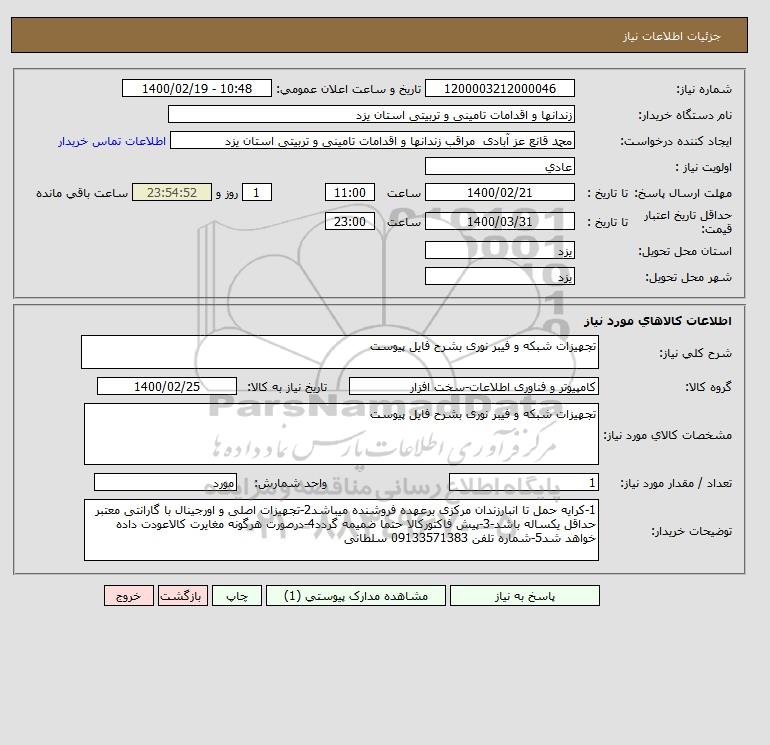This screenshot has height=745, width=770.
Task: Click the واحد شمارش label
Action: click(290, 484)
